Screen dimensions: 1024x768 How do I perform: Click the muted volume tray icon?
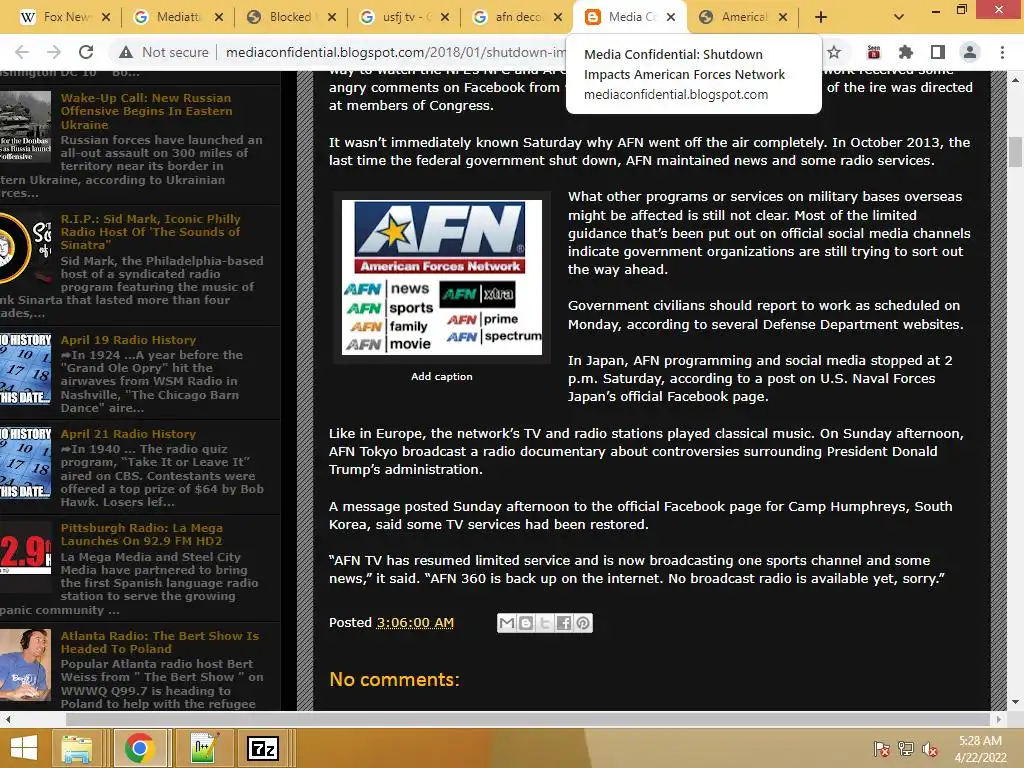click(x=930, y=749)
